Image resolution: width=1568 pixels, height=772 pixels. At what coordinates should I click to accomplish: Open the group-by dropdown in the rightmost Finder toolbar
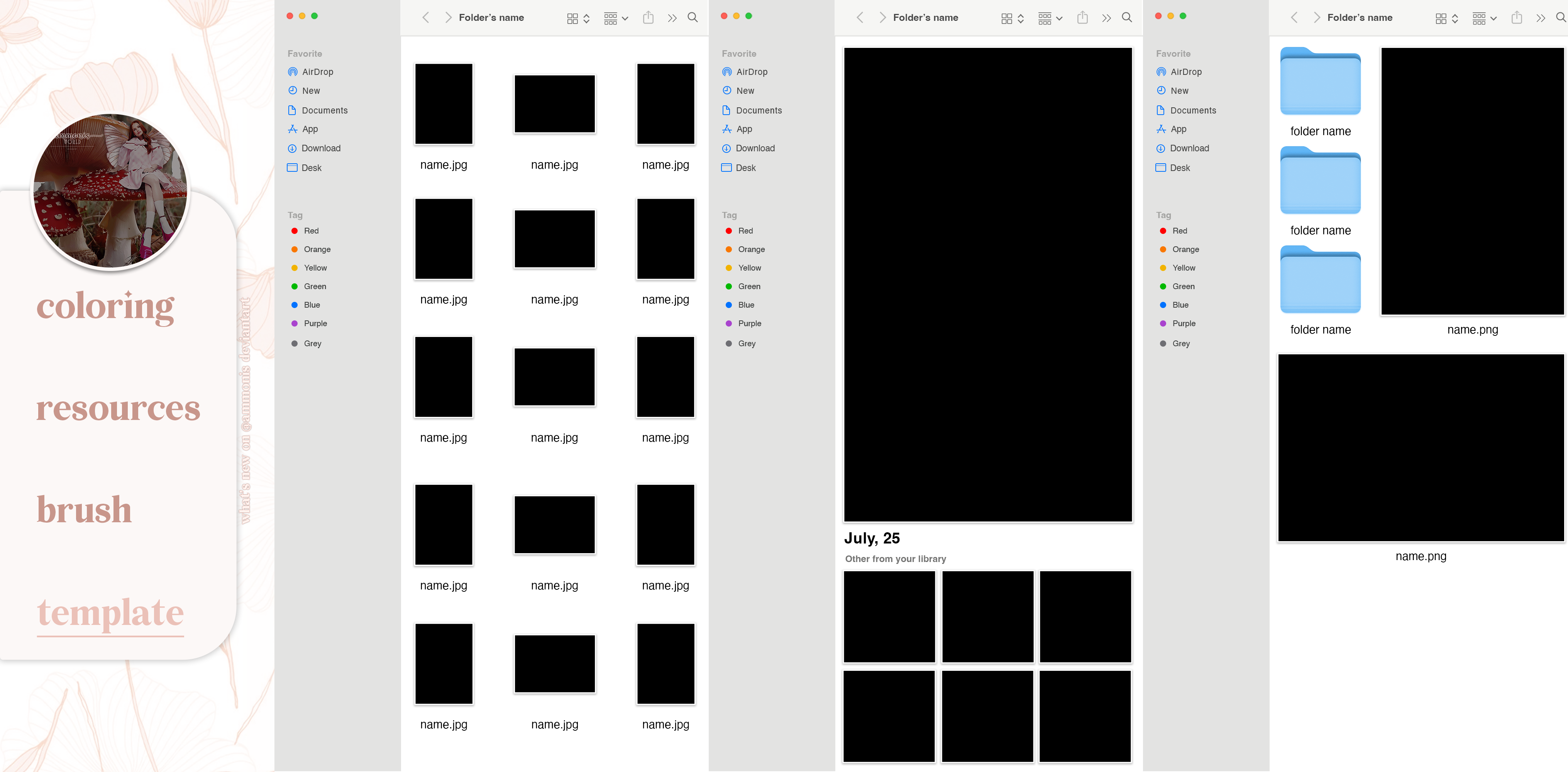click(1484, 19)
